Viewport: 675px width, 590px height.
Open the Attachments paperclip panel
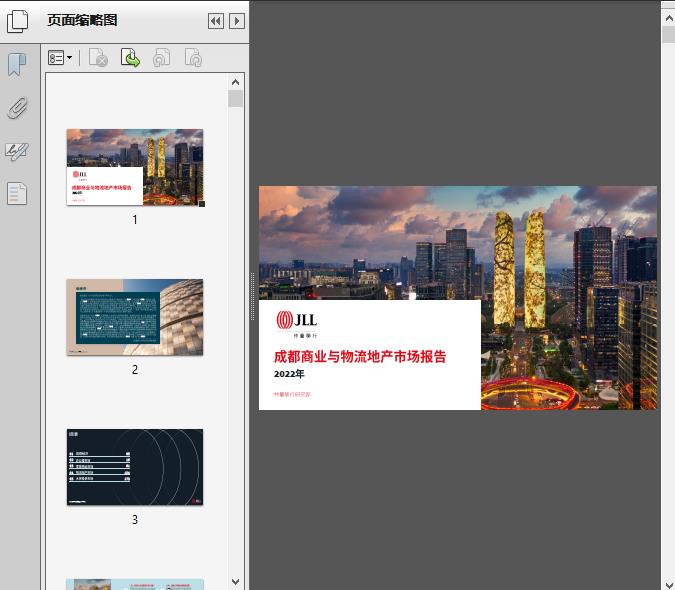(18, 108)
